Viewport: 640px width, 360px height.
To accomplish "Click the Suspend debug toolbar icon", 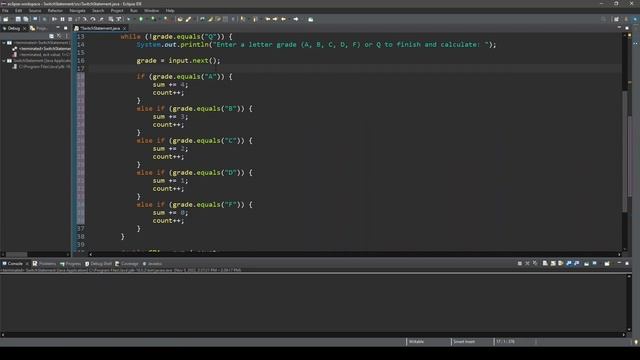I will 62,19.
